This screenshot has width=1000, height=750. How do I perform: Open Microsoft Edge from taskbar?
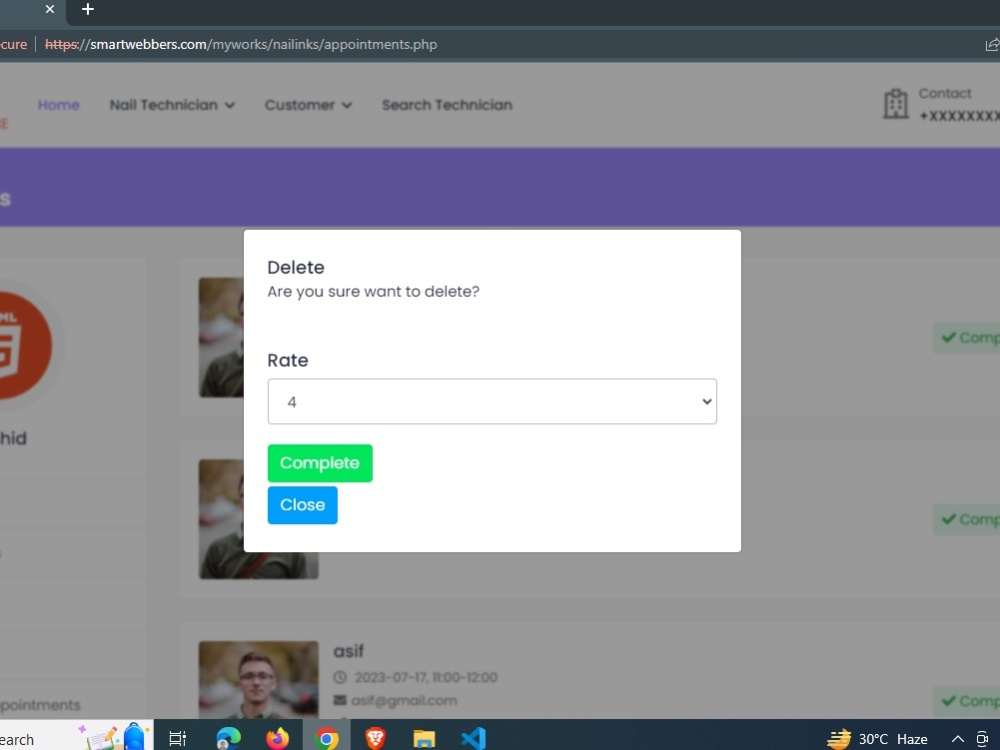(228, 739)
